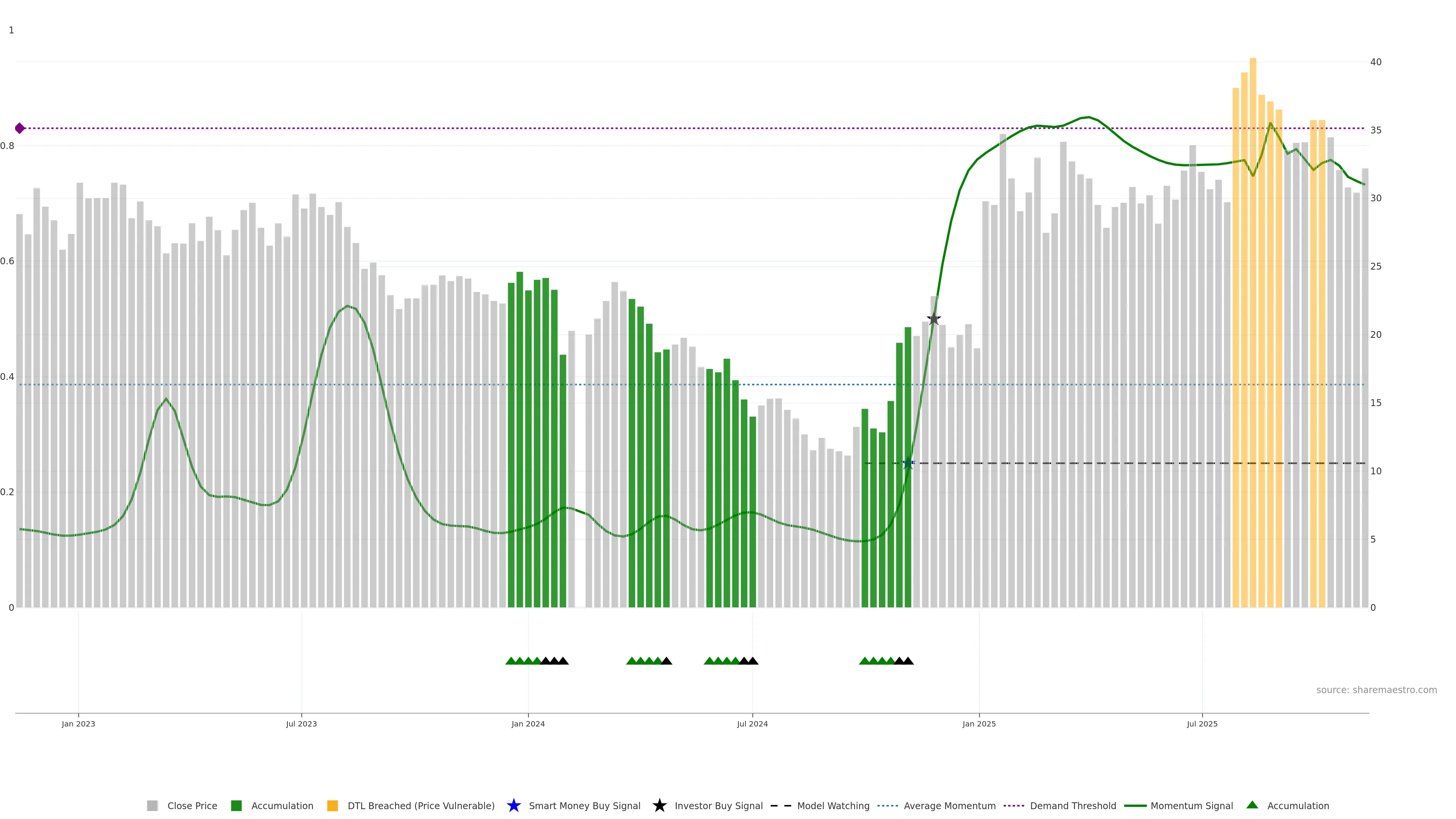
Task: Click the Jan 2024 x-axis label
Action: pos(528,724)
